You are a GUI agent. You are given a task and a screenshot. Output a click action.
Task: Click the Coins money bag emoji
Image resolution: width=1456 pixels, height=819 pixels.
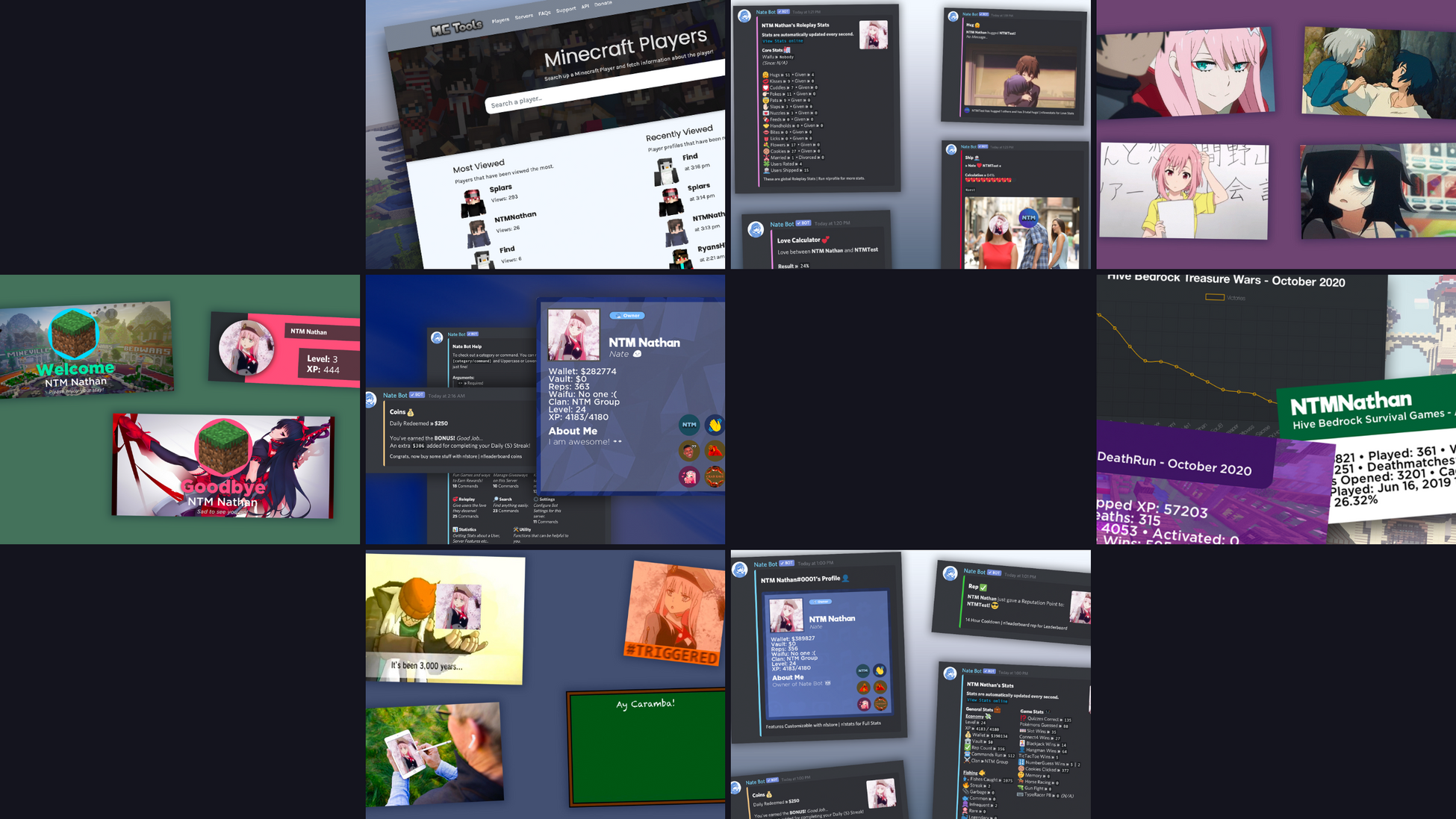tap(410, 412)
